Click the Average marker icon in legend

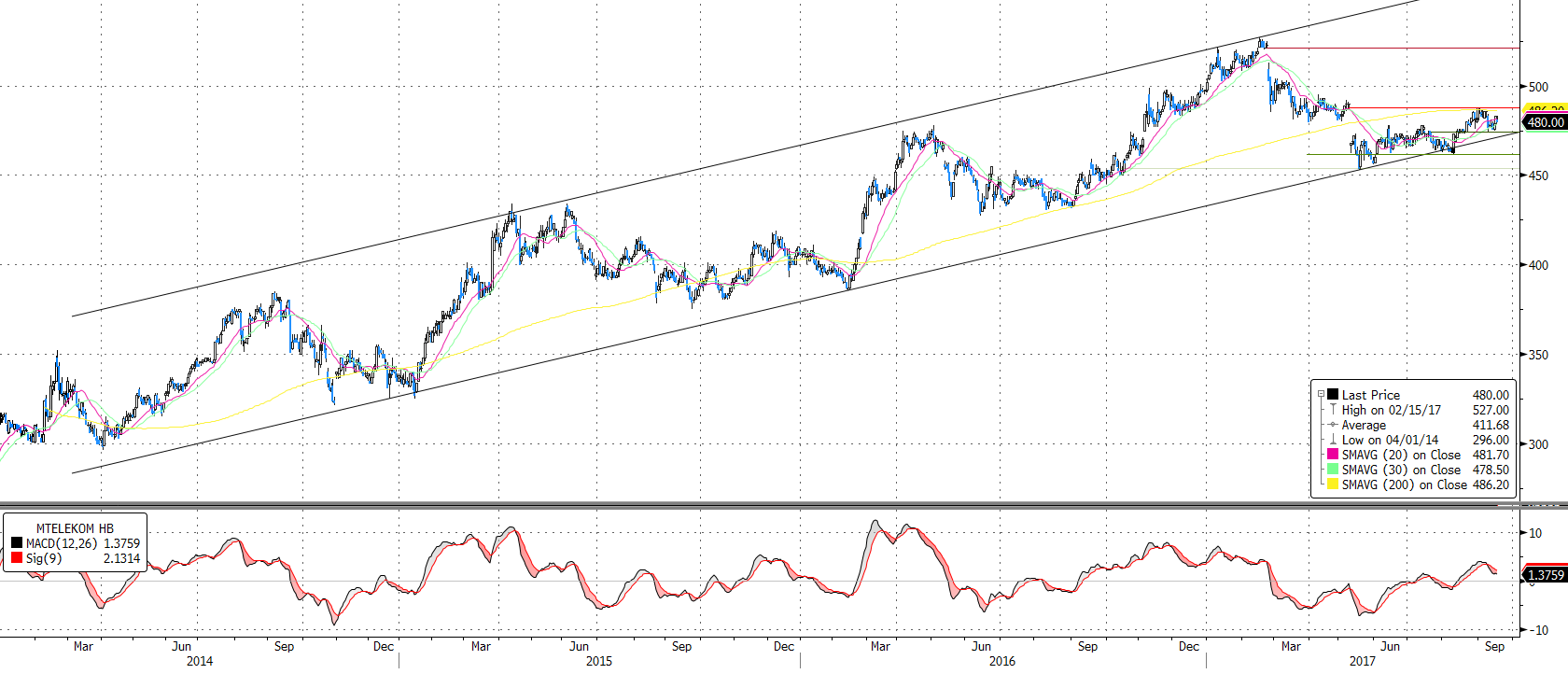pos(1333,425)
